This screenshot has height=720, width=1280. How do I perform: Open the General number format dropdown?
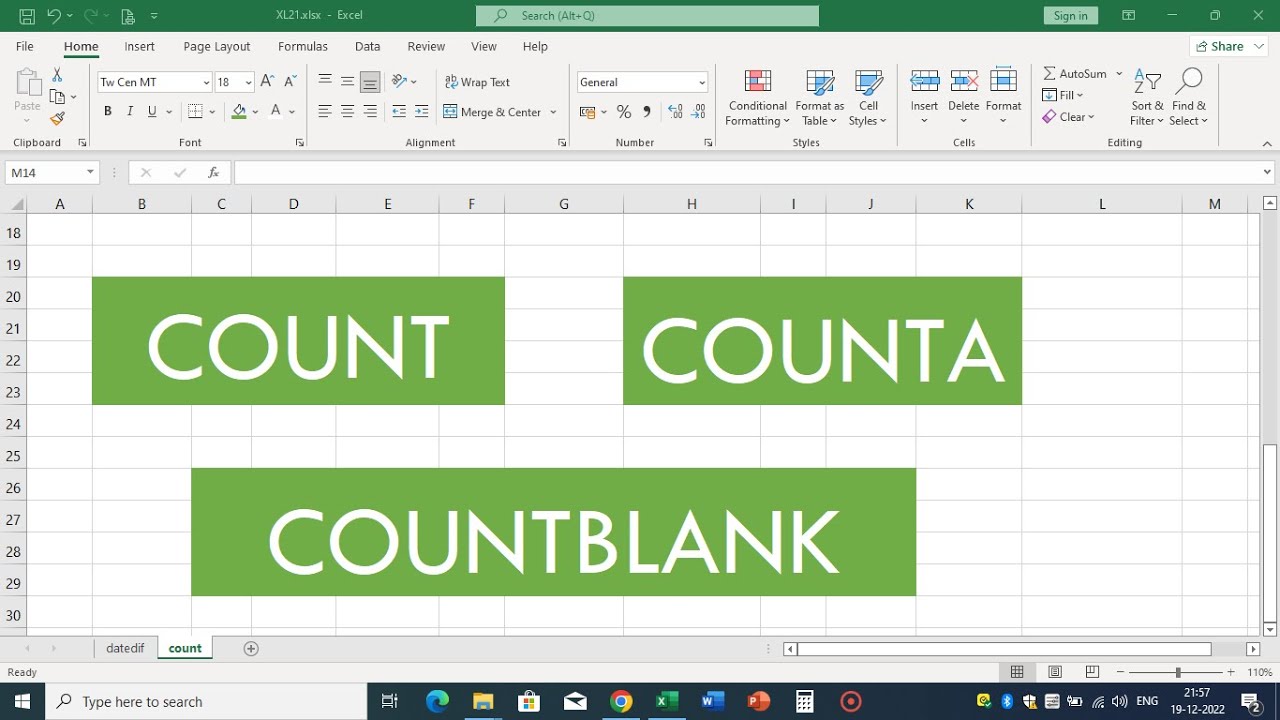[702, 83]
